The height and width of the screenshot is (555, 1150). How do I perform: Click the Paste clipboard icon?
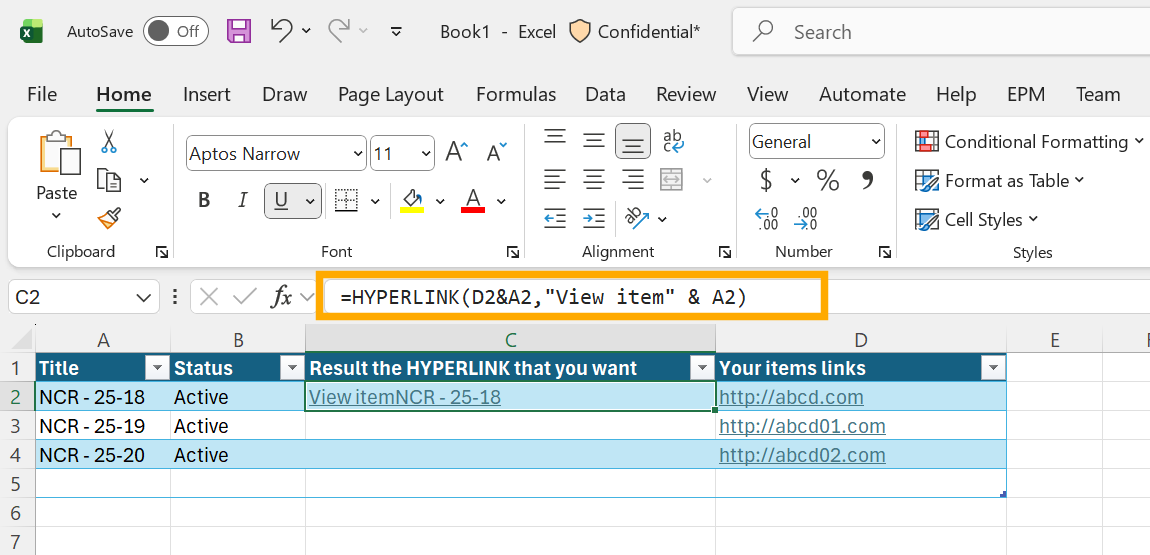[59, 155]
